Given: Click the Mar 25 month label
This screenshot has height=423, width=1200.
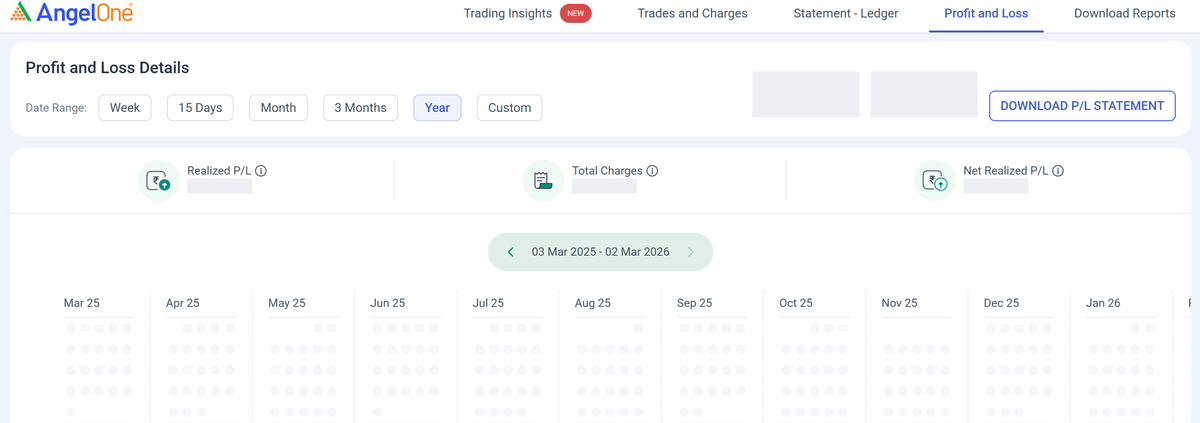Looking at the screenshot, I should pos(82,303).
